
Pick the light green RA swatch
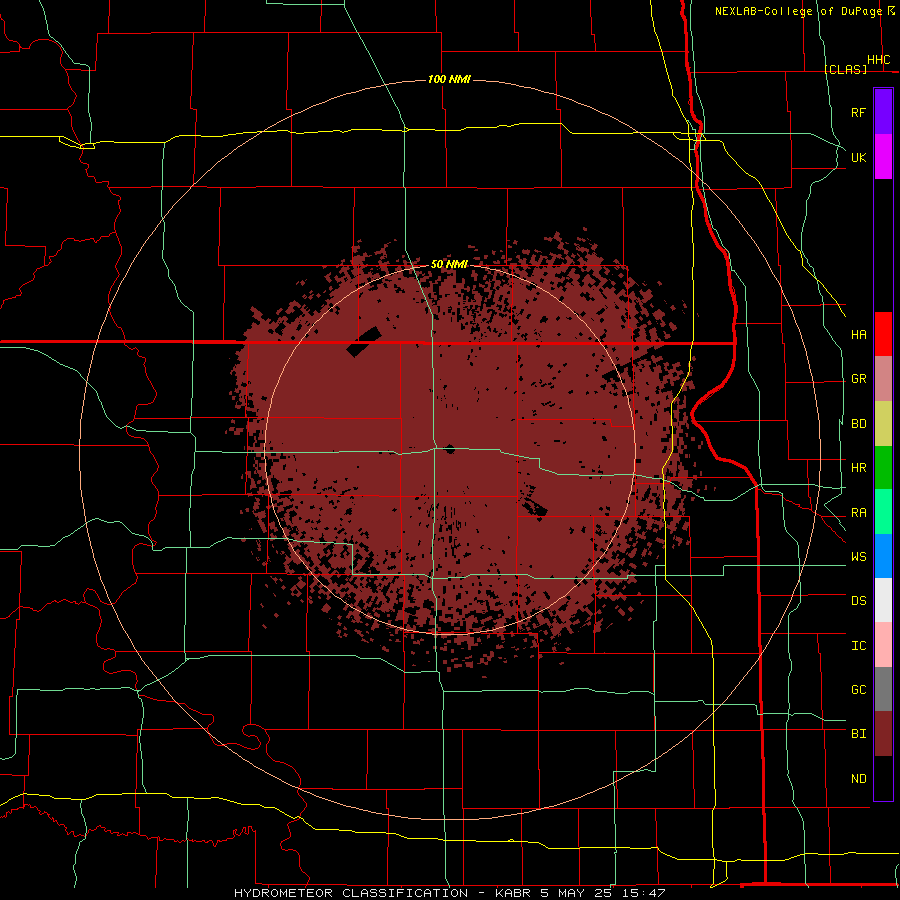(883, 512)
